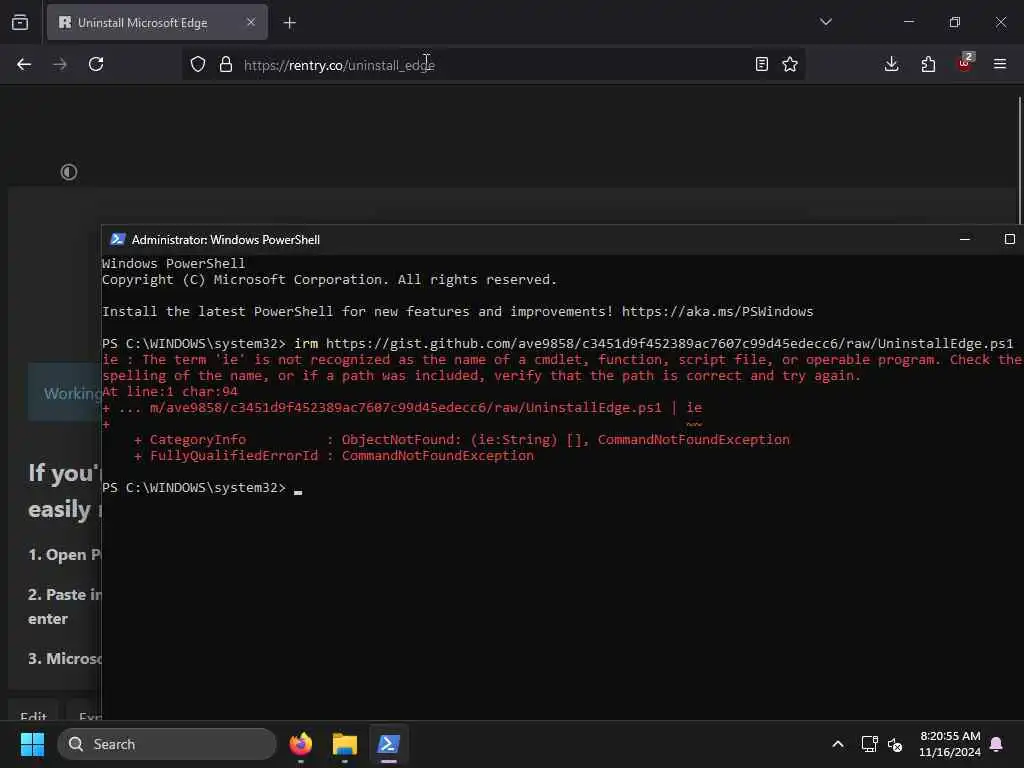Toggle reader view for this page

click(x=761, y=64)
